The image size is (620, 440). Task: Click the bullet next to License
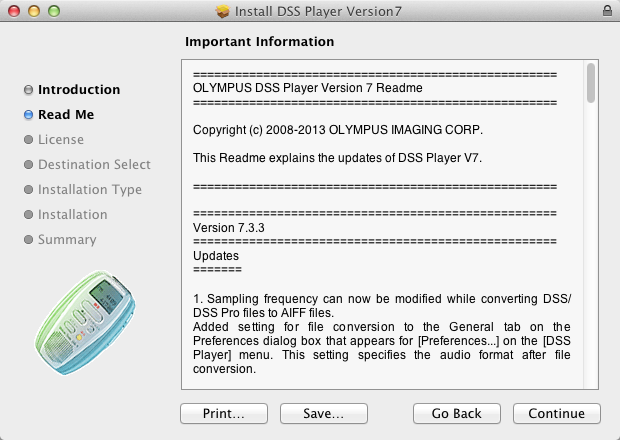pyautogui.click(x=28, y=140)
